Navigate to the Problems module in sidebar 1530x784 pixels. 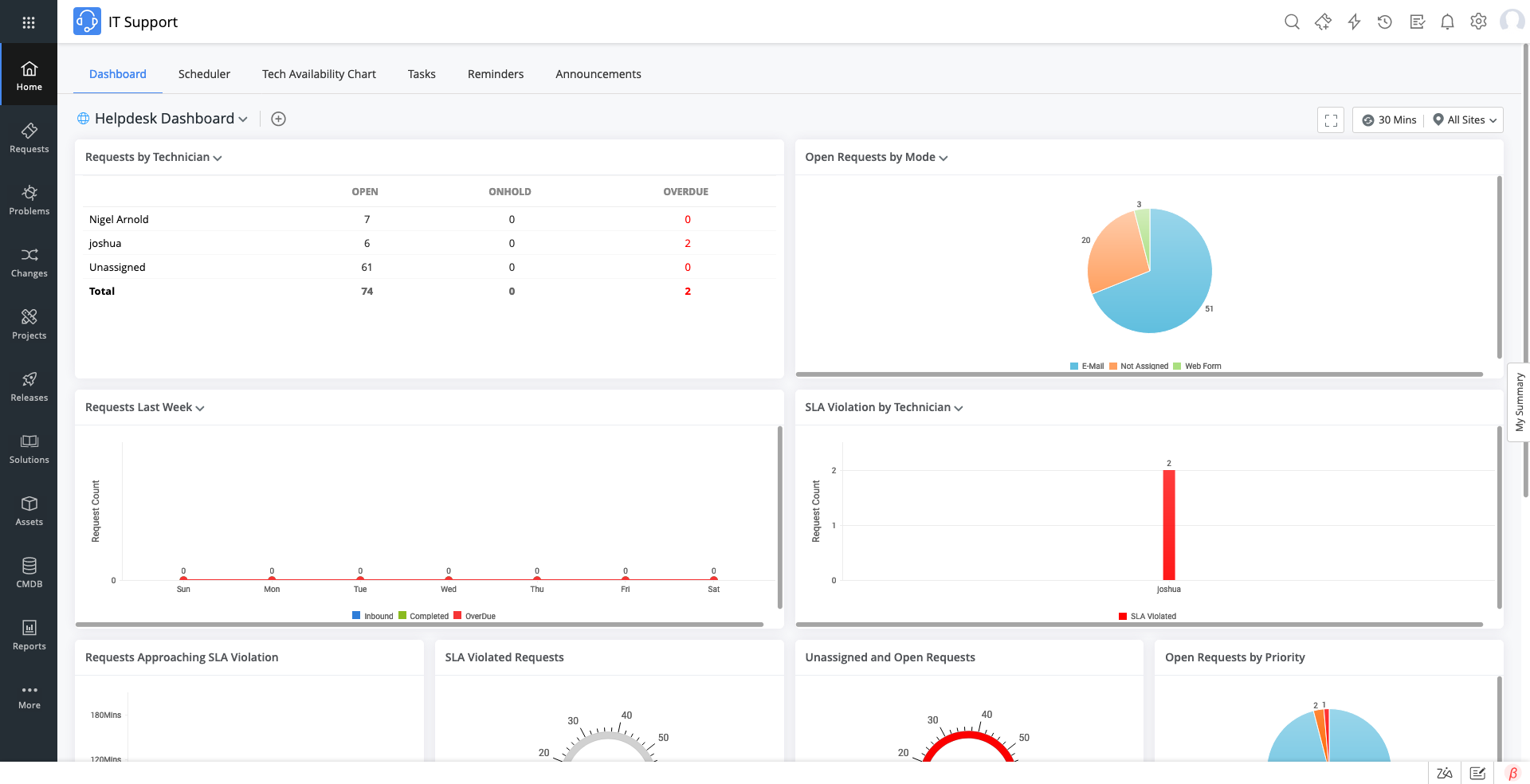point(29,199)
